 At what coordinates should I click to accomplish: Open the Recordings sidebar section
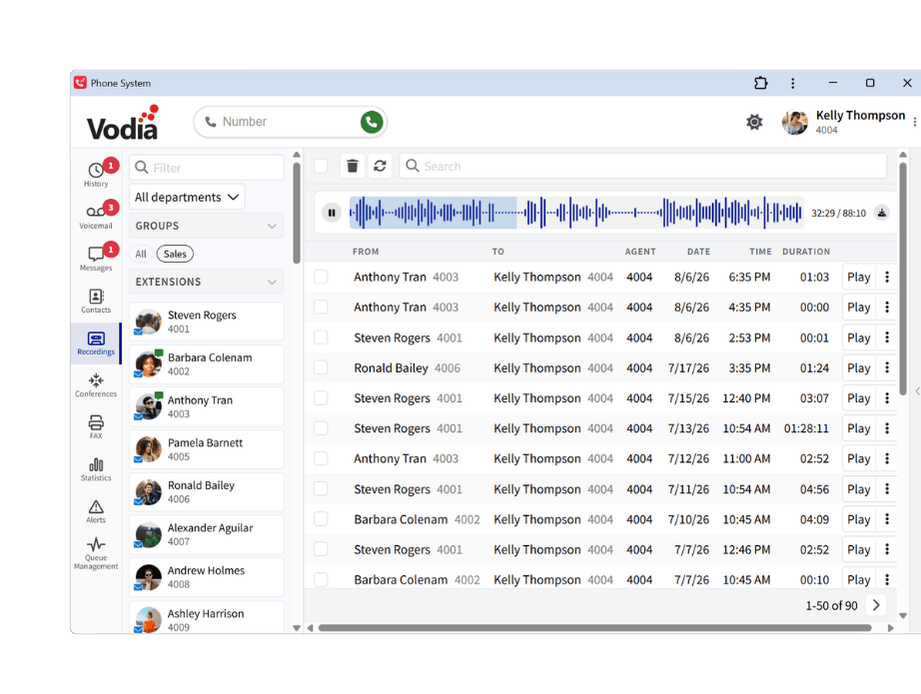click(x=96, y=343)
